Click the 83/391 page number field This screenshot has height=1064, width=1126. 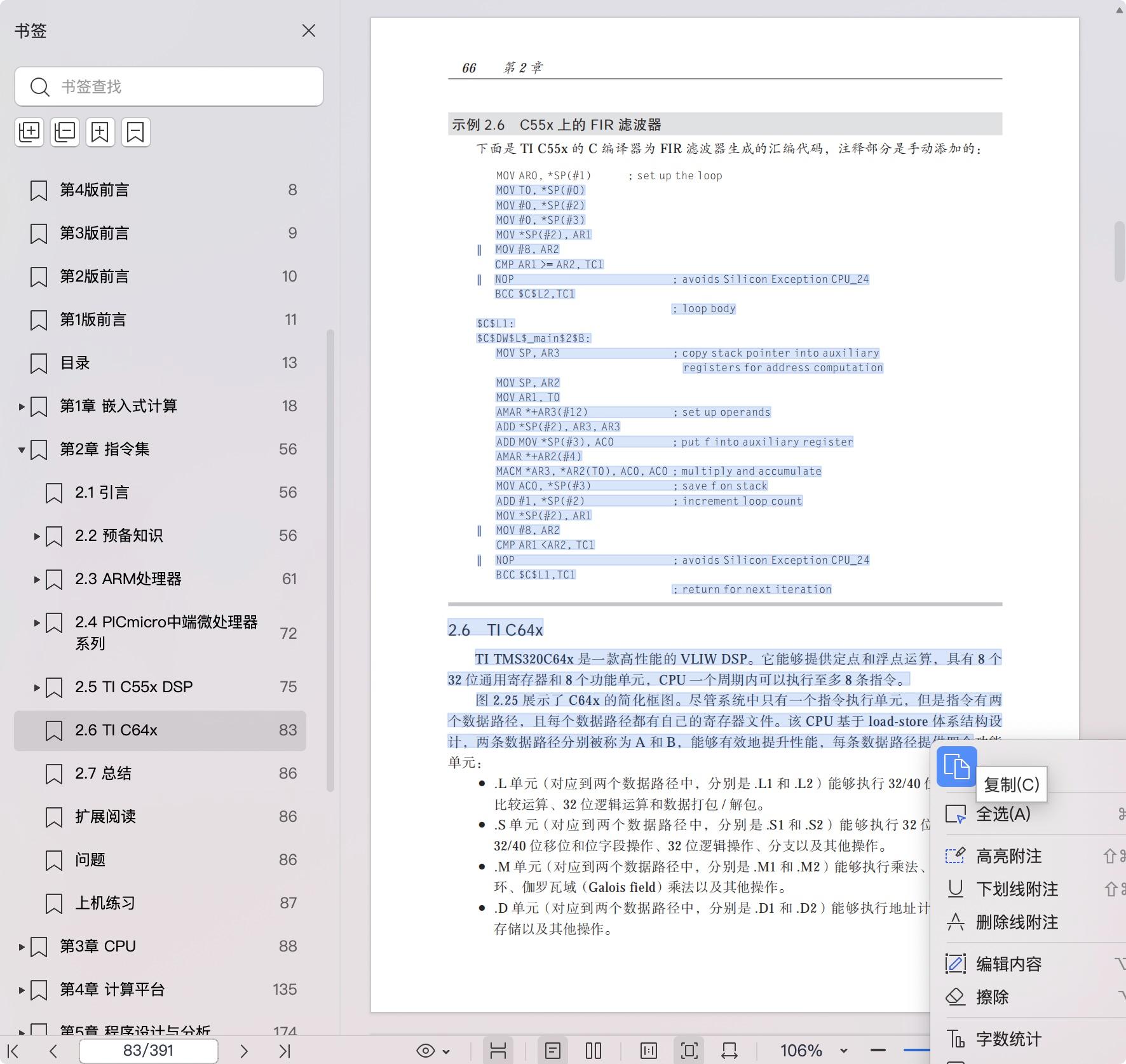coord(147,1051)
